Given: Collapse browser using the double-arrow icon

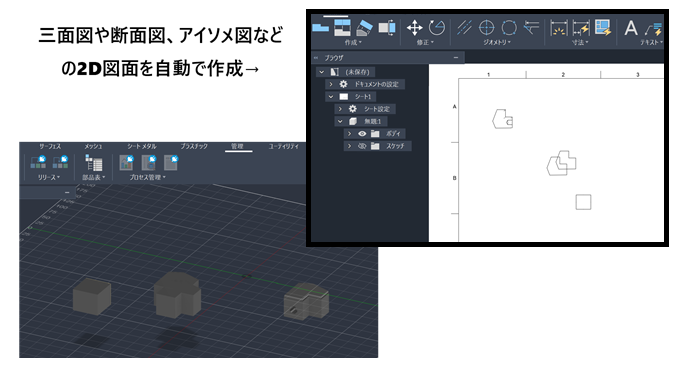Looking at the screenshot, I should [x=317, y=58].
